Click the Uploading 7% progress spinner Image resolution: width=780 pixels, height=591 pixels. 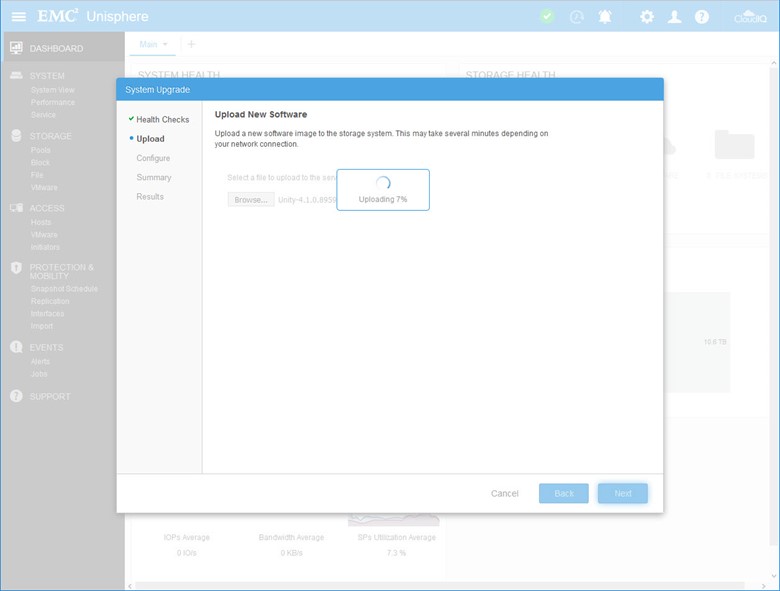click(383, 183)
